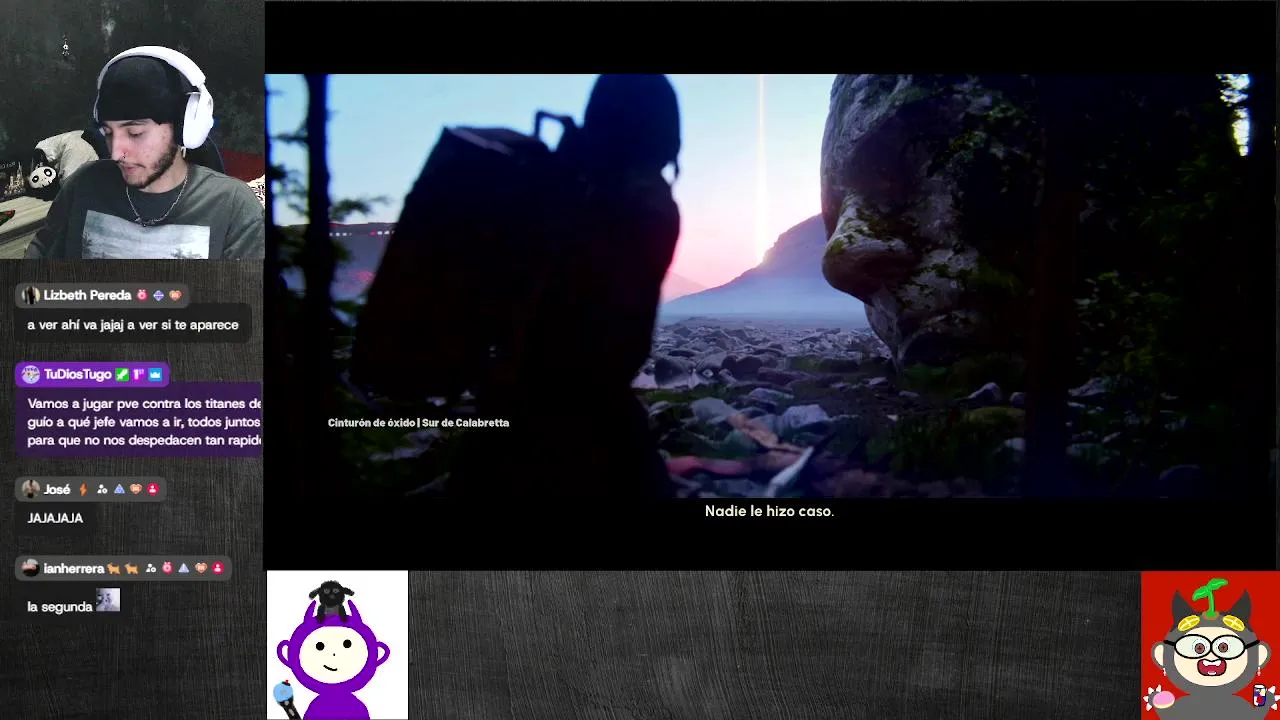Click the purple 'Vamos a jugar pve' message
Viewport: 1280px width, 720px height.
pos(144,422)
